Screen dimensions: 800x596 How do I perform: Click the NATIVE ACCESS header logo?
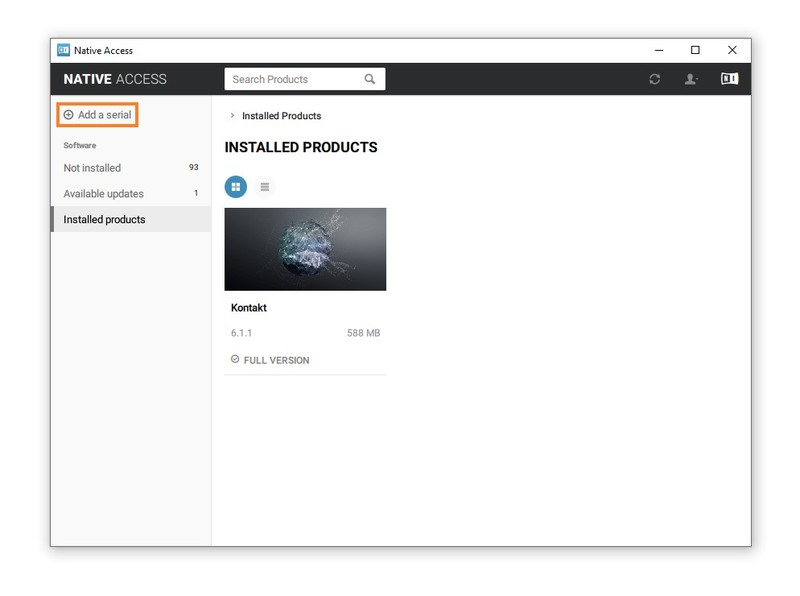click(x=115, y=79)
